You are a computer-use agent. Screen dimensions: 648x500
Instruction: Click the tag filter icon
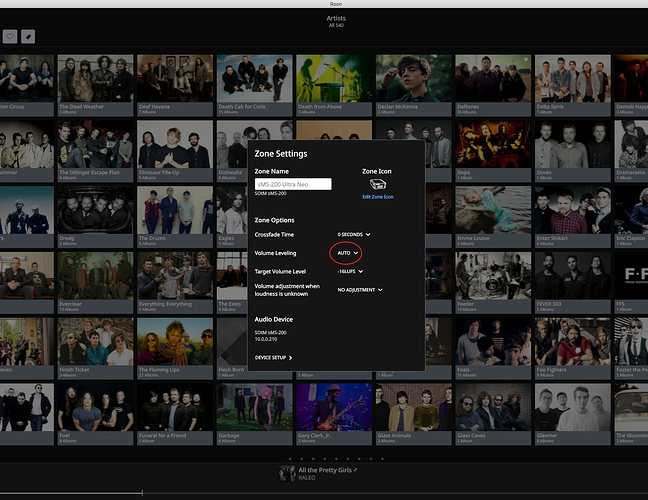[x=28, y=36]
